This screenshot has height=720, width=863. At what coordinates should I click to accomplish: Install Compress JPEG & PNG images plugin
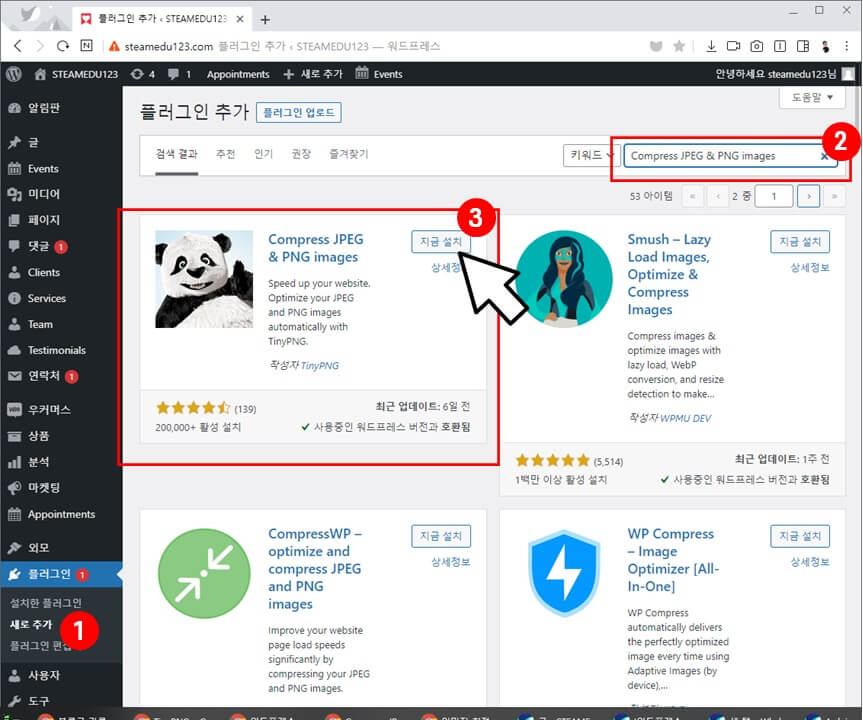[x=441, y=242]
